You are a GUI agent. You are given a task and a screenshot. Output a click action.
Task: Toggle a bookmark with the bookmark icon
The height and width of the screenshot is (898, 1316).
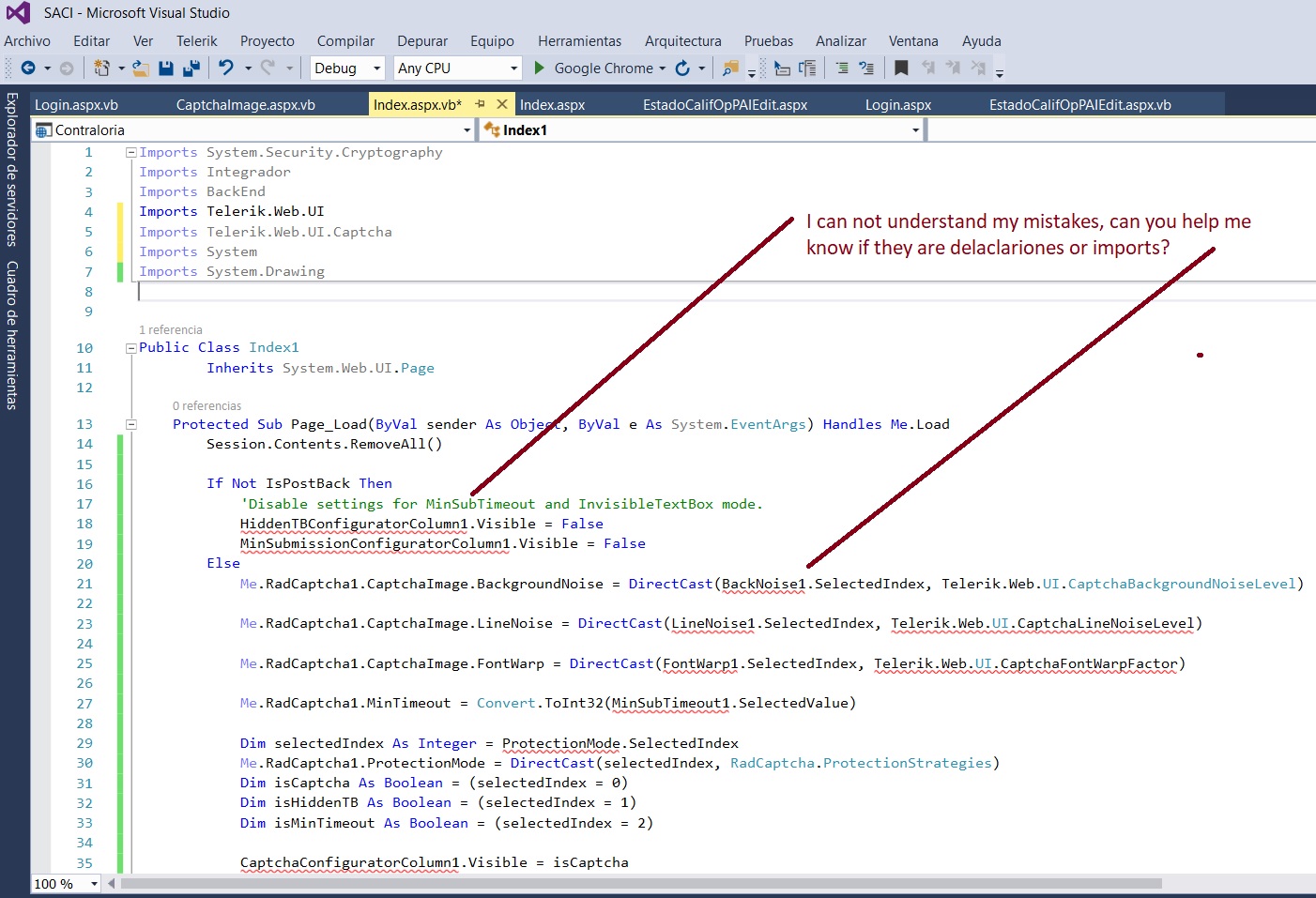pos(901,68)
